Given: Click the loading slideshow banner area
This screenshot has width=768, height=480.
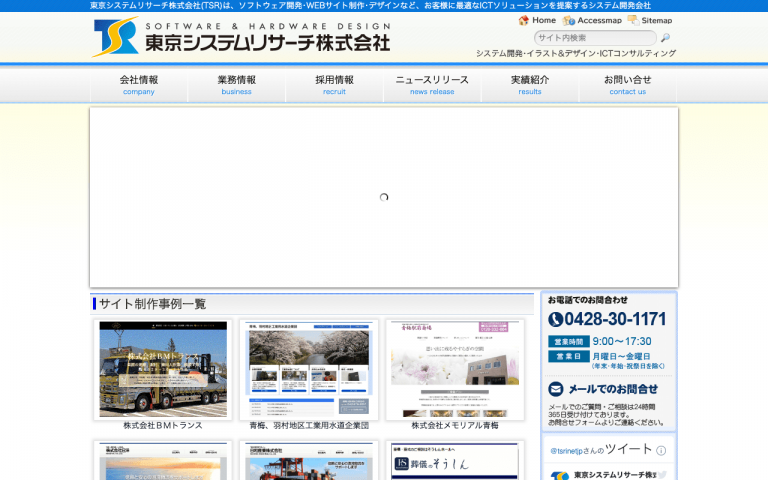Looking at the screenshot, I should pyautogui.click(x=384, y=197).
